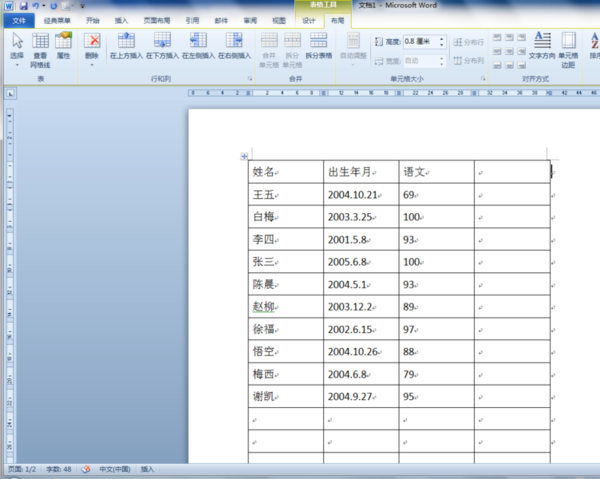Switch to the 设计 (Design) tab
The image size is (600, 479).
[309, 21]
